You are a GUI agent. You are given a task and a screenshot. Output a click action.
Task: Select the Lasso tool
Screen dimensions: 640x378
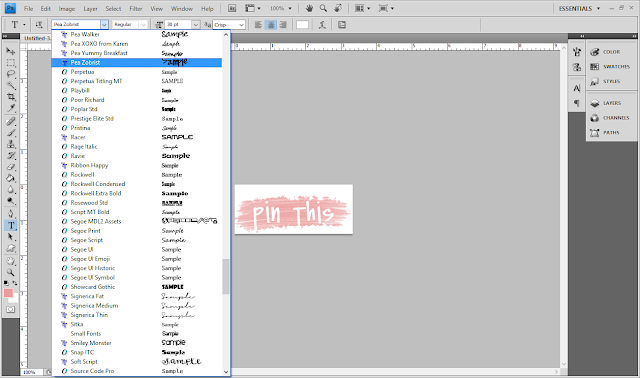pos(11,74)
